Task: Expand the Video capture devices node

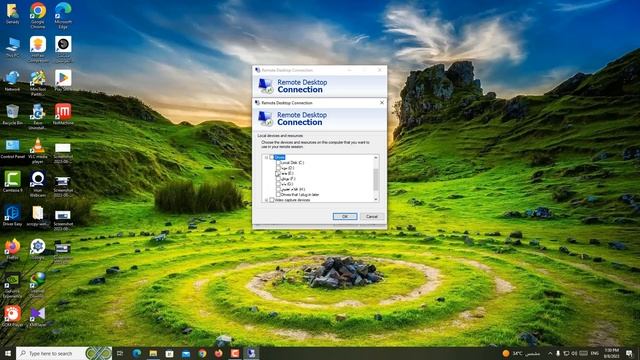Action: pos(266,200)
